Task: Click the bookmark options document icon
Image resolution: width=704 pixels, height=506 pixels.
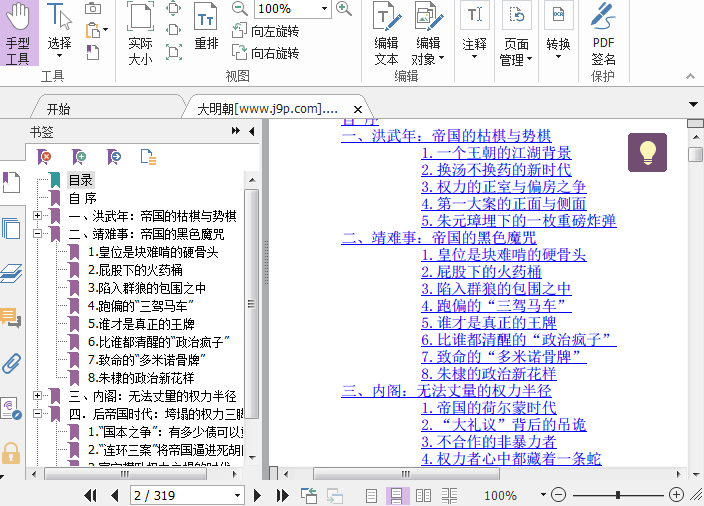Action: click(x=148, y=157)
